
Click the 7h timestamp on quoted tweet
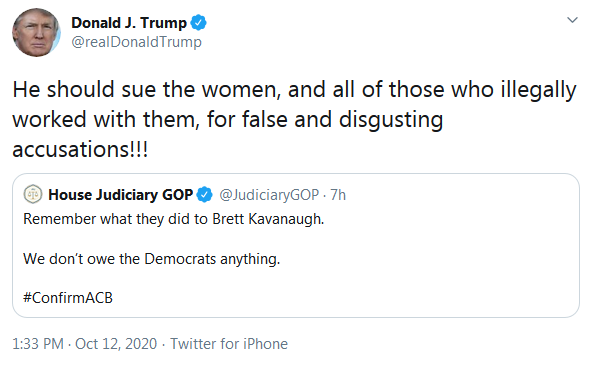click(338, 195)
